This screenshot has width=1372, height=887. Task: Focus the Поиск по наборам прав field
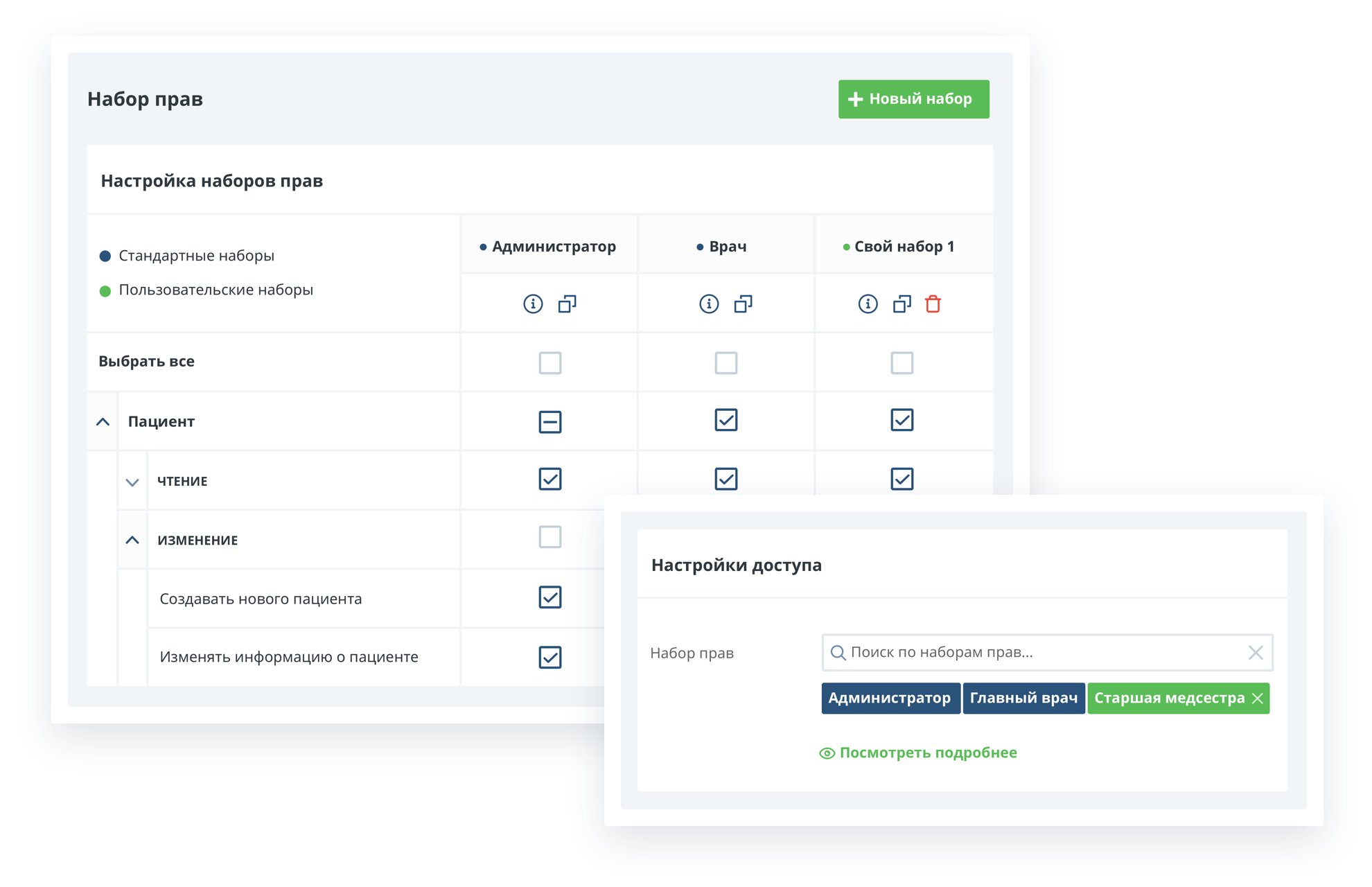click(x=1039, y=652)
